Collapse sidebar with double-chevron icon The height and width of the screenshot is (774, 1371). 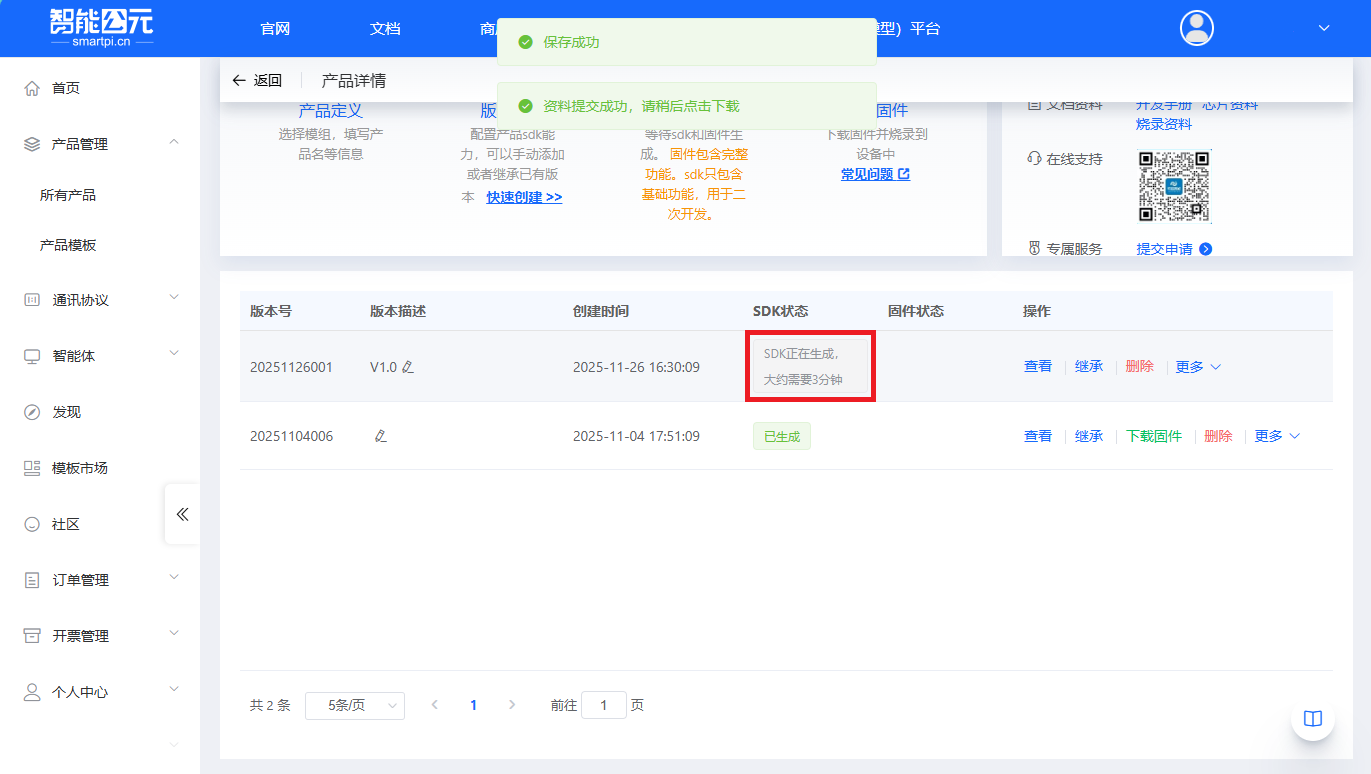coord(182,514)
